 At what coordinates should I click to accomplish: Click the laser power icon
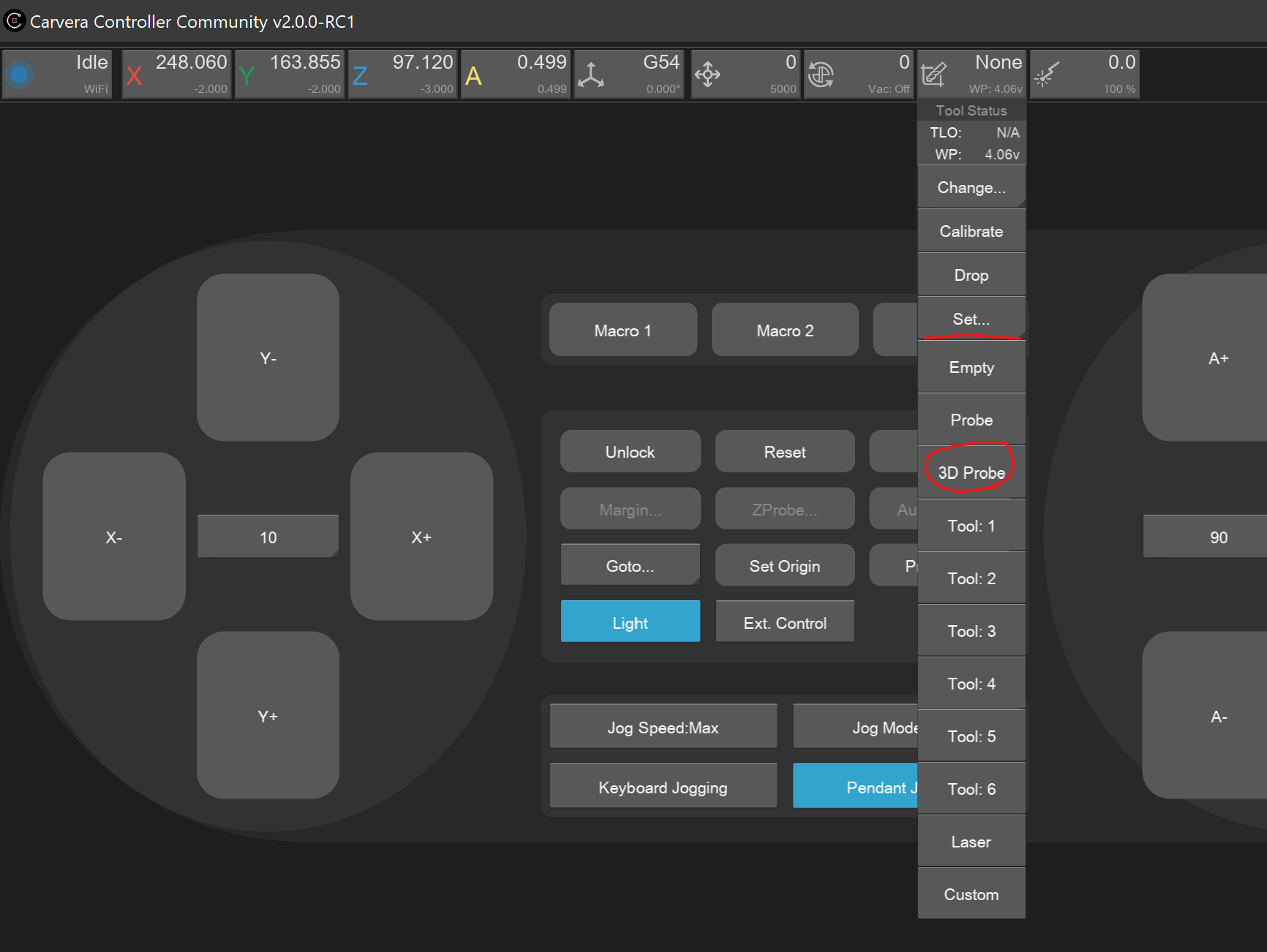coord(1046,75)
